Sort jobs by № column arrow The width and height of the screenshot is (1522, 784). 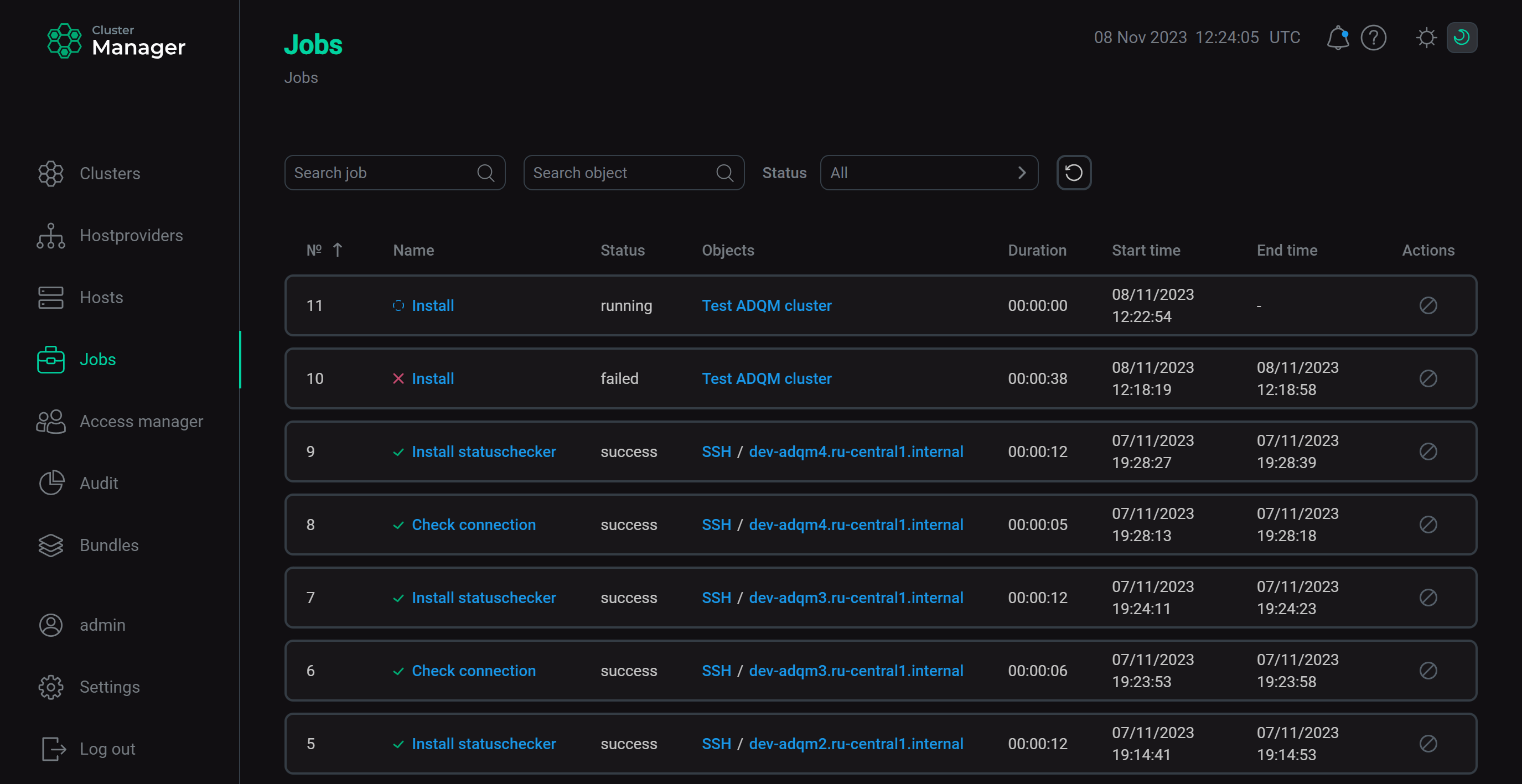[338, 250]
